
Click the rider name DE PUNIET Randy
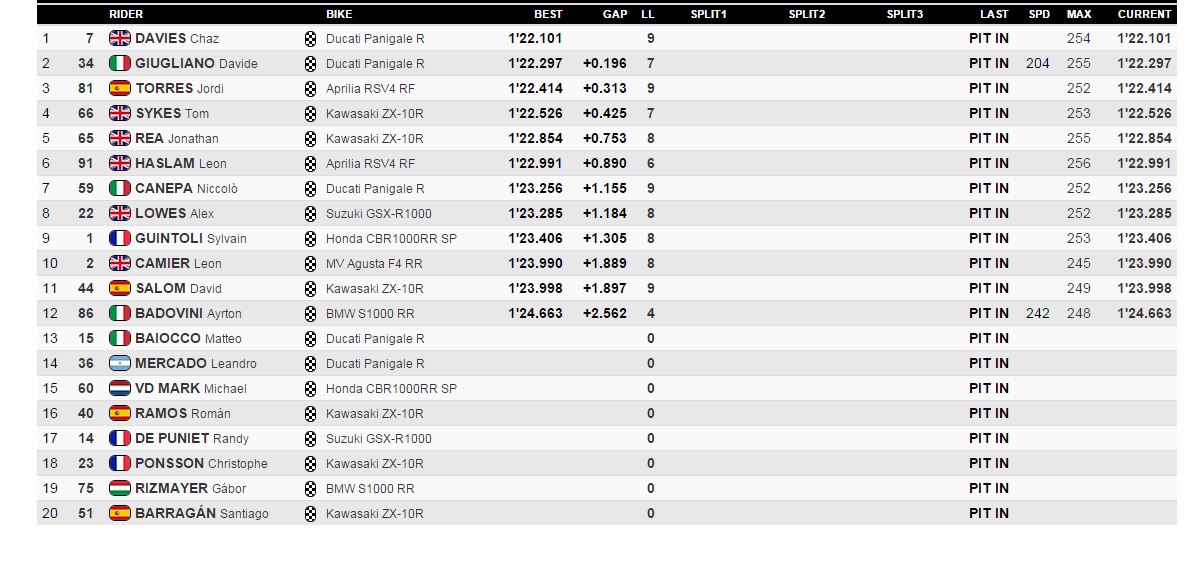pos(191,438)
